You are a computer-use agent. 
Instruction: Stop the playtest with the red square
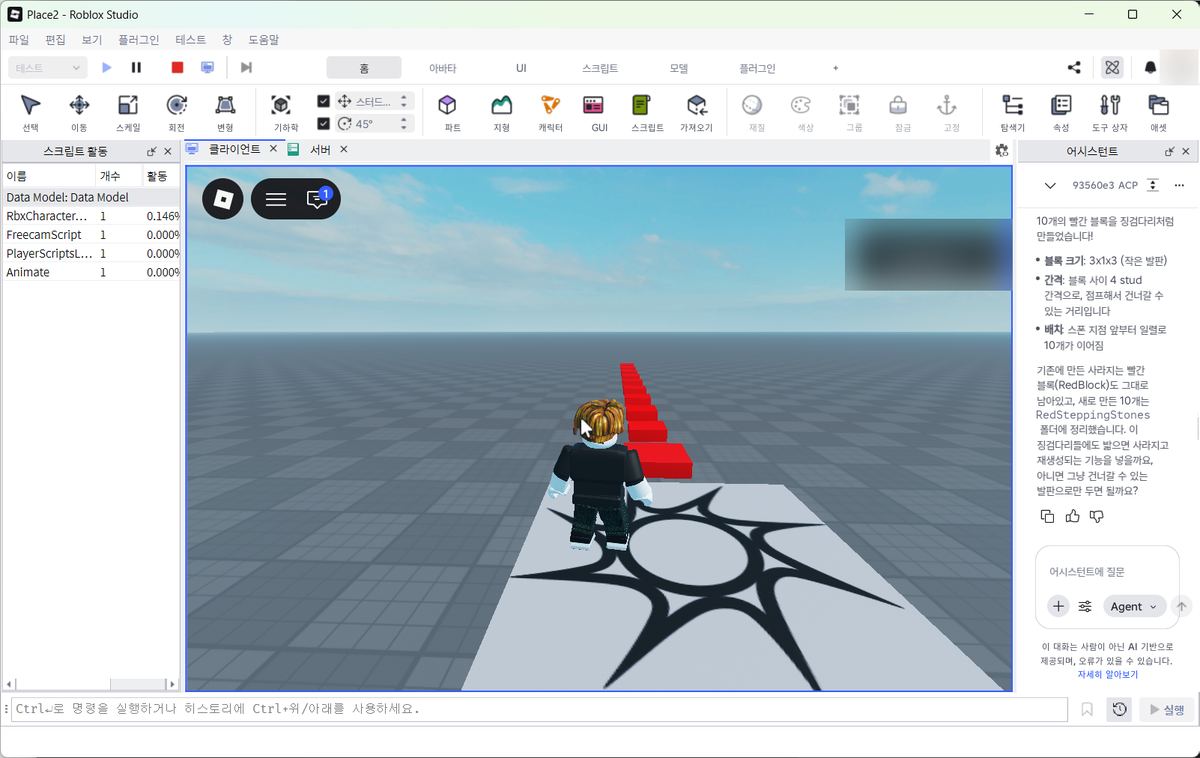(177, 67)
